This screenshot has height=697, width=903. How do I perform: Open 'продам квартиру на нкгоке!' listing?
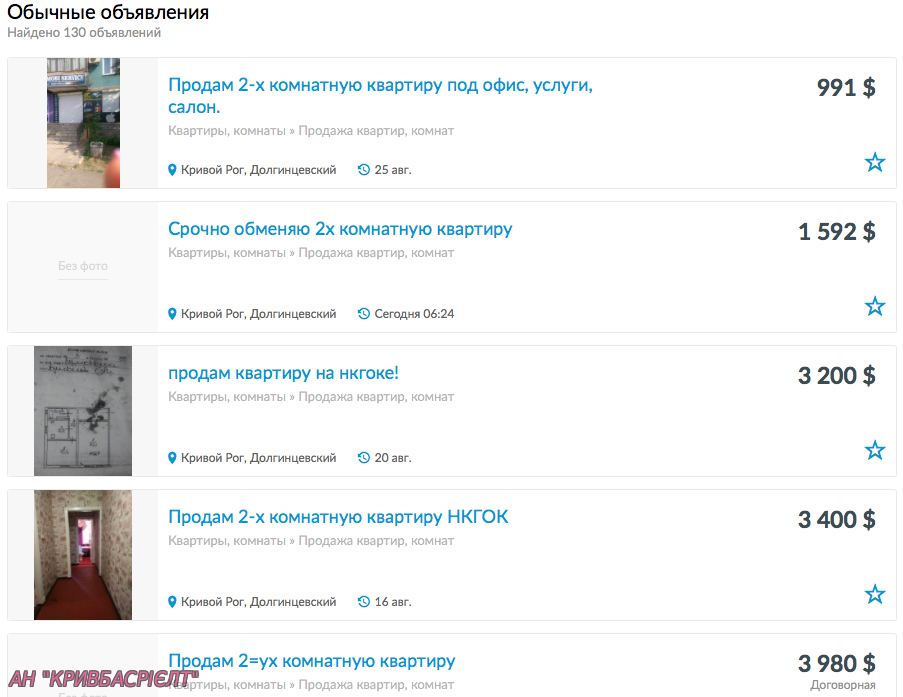(283, 373)
